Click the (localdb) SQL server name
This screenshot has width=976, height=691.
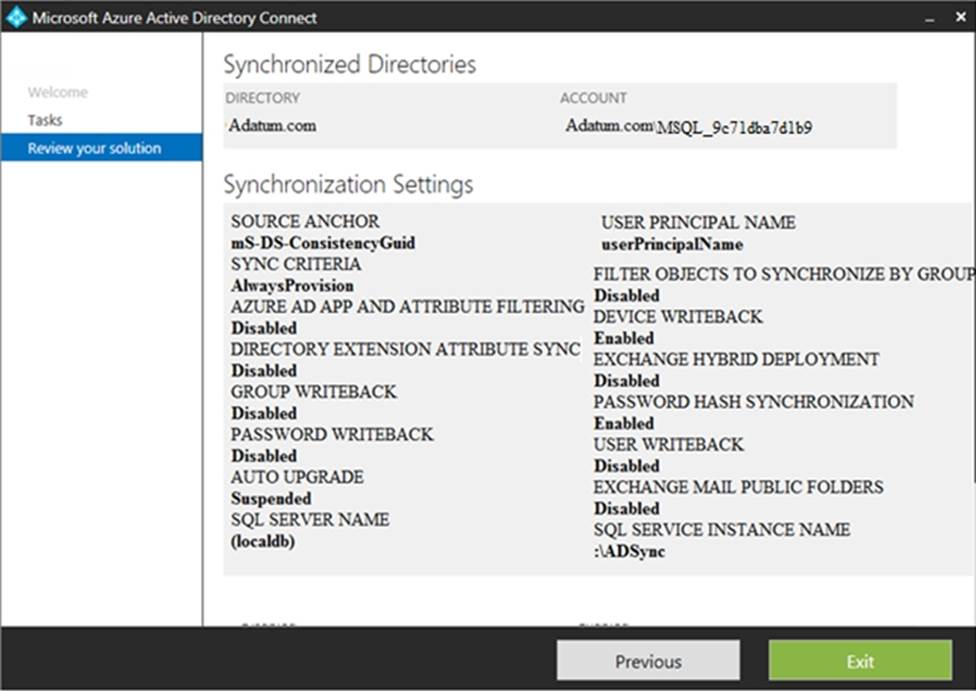click(262, 541)
